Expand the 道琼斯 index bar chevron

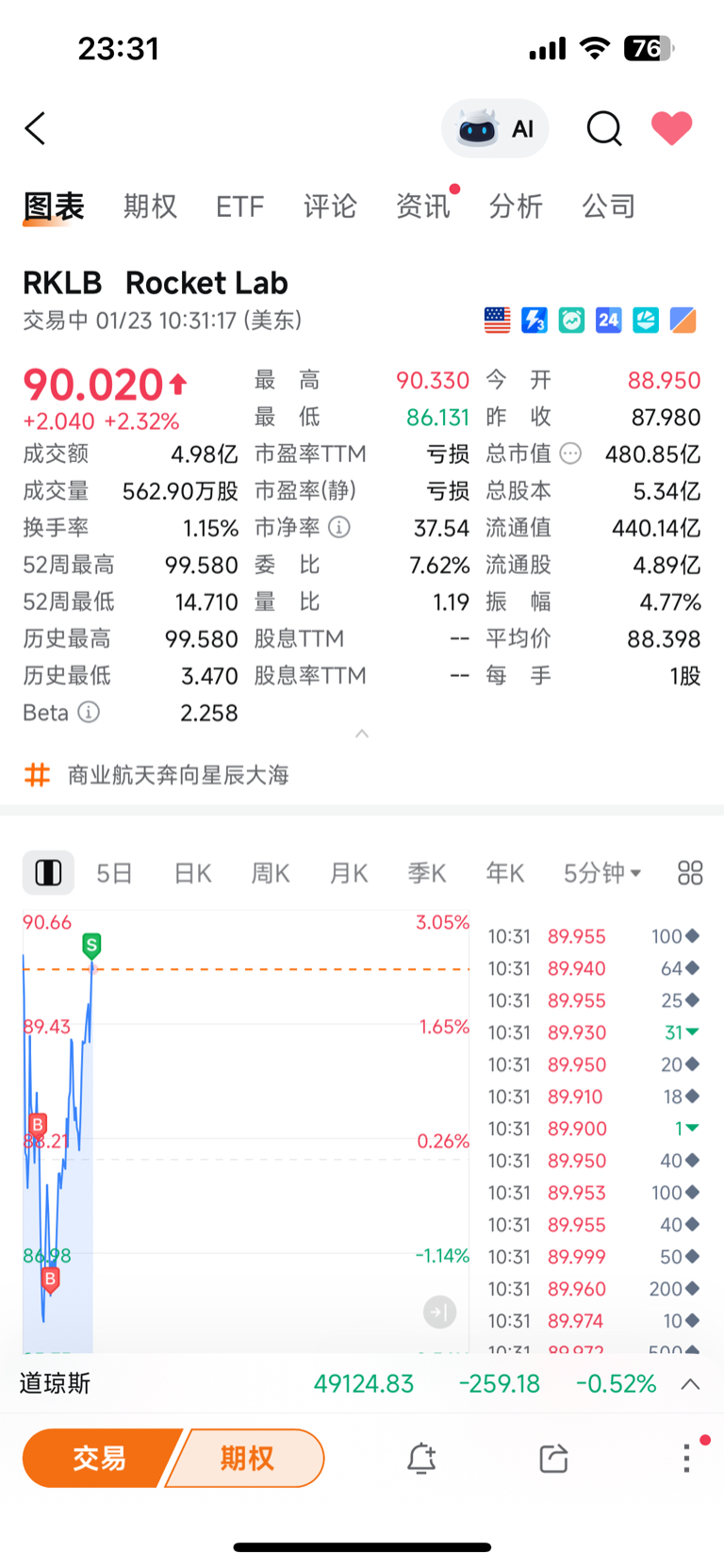(690, 1384)
